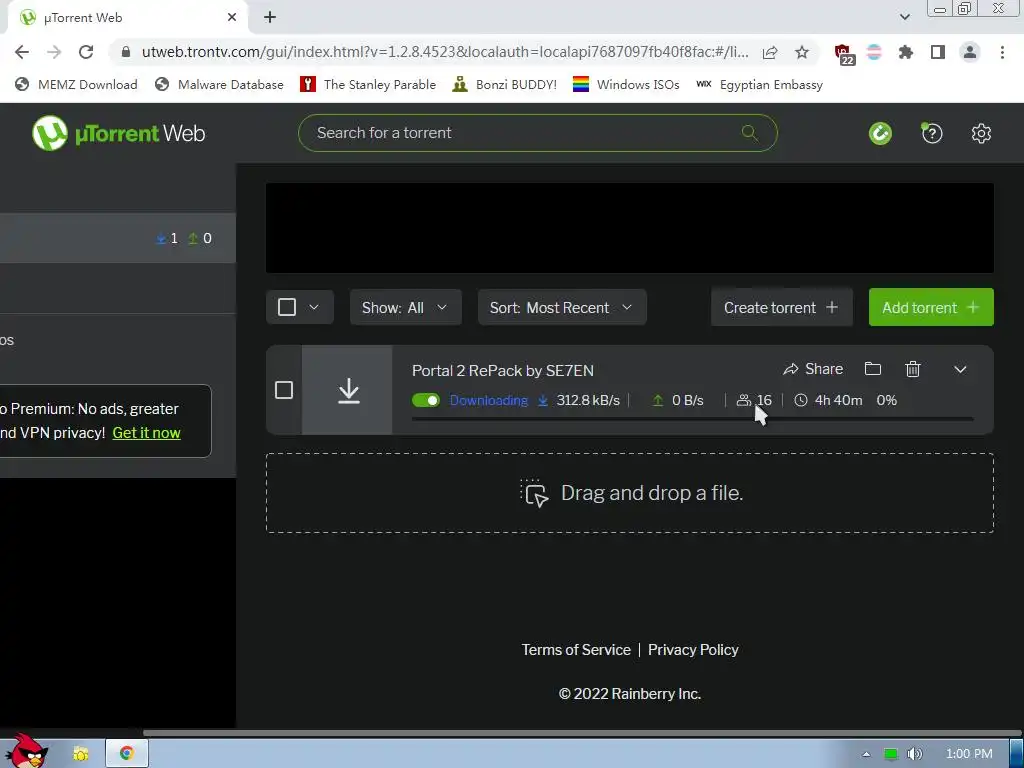Image resolution: width=1024 pixels, height=768 pixels.
Task: Click the Create torrent button
Action: [x=782, y=307]
